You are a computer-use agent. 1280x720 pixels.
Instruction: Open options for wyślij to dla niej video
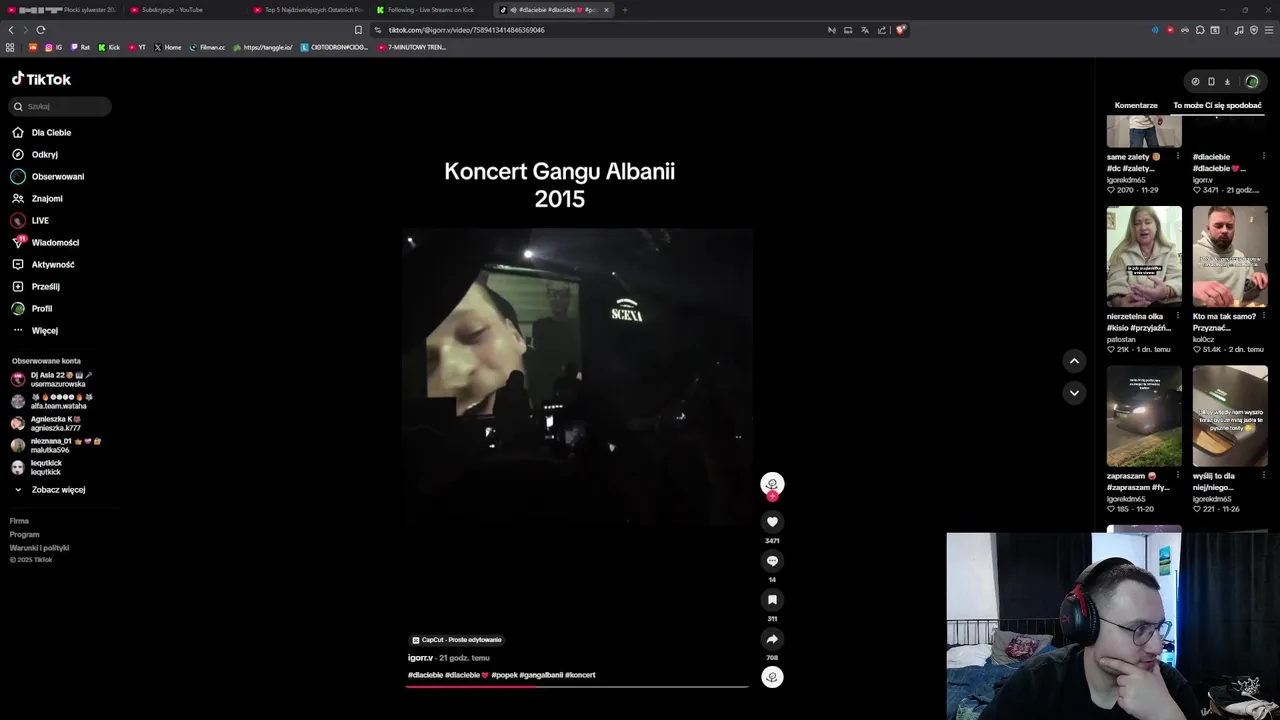pyautogui.click(x=1263, y=476)
